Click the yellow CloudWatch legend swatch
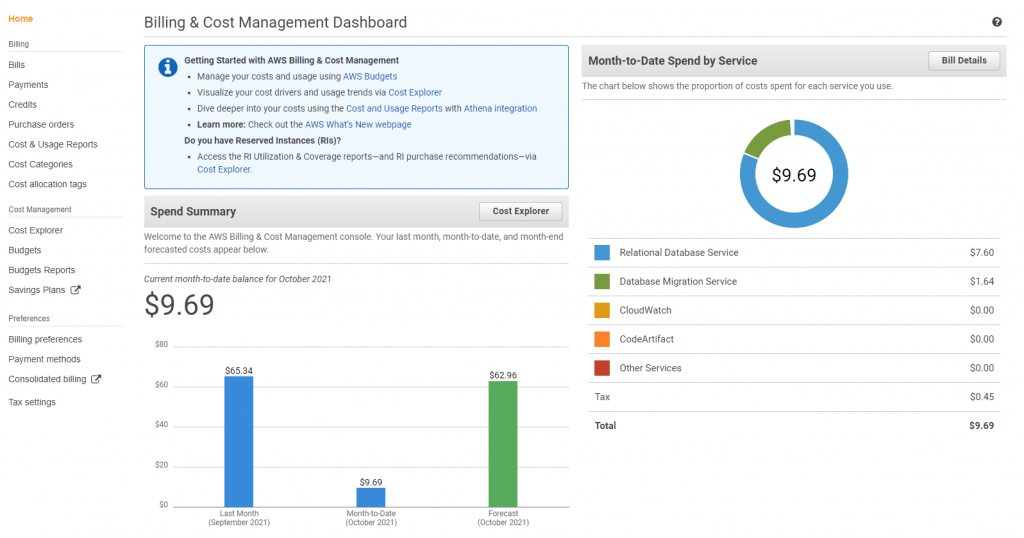This screenshot has height=538, width=1024. click(x=601, y=310)
